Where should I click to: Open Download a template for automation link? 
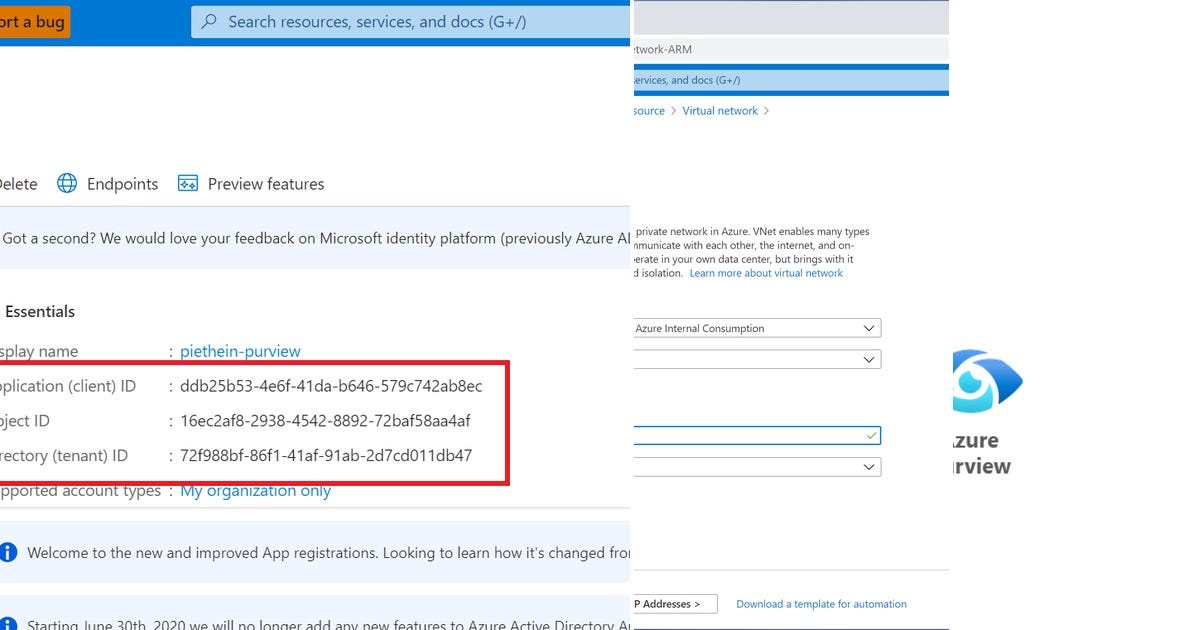point(821,604)
